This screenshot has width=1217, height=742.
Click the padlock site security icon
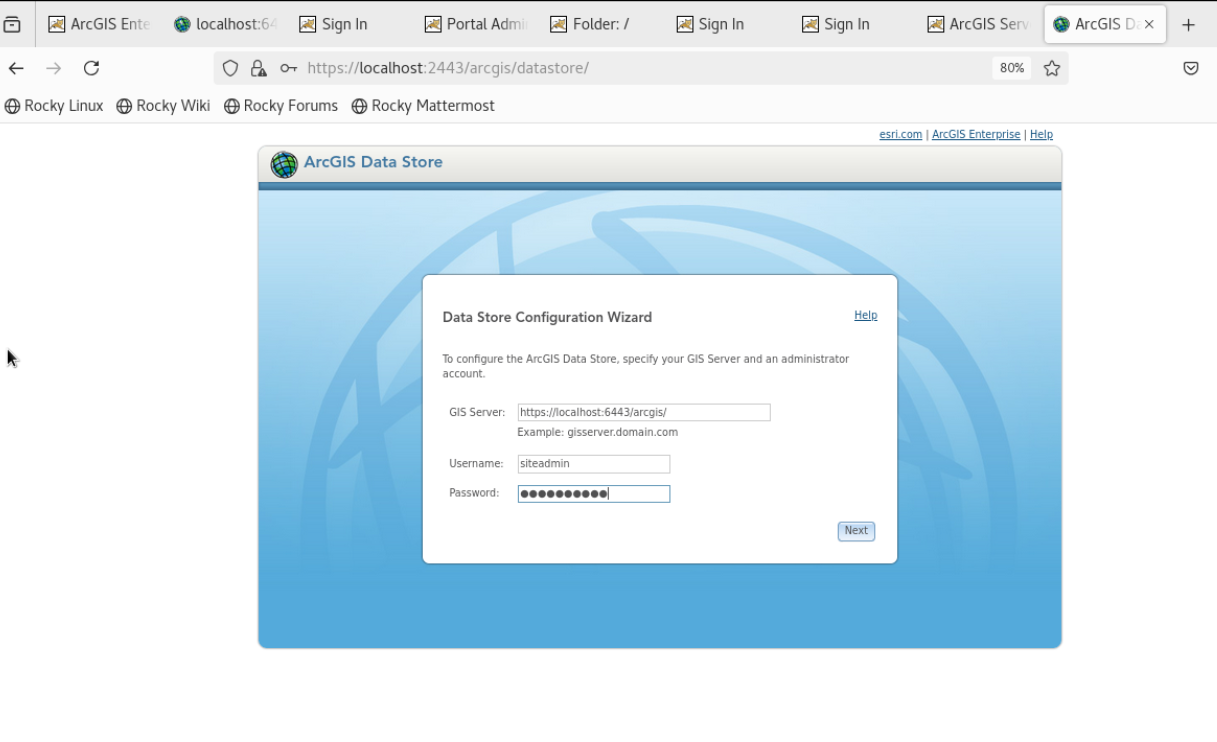259,68
